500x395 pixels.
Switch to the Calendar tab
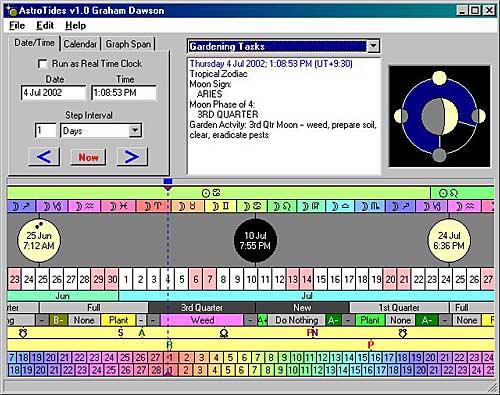(80, 44)
